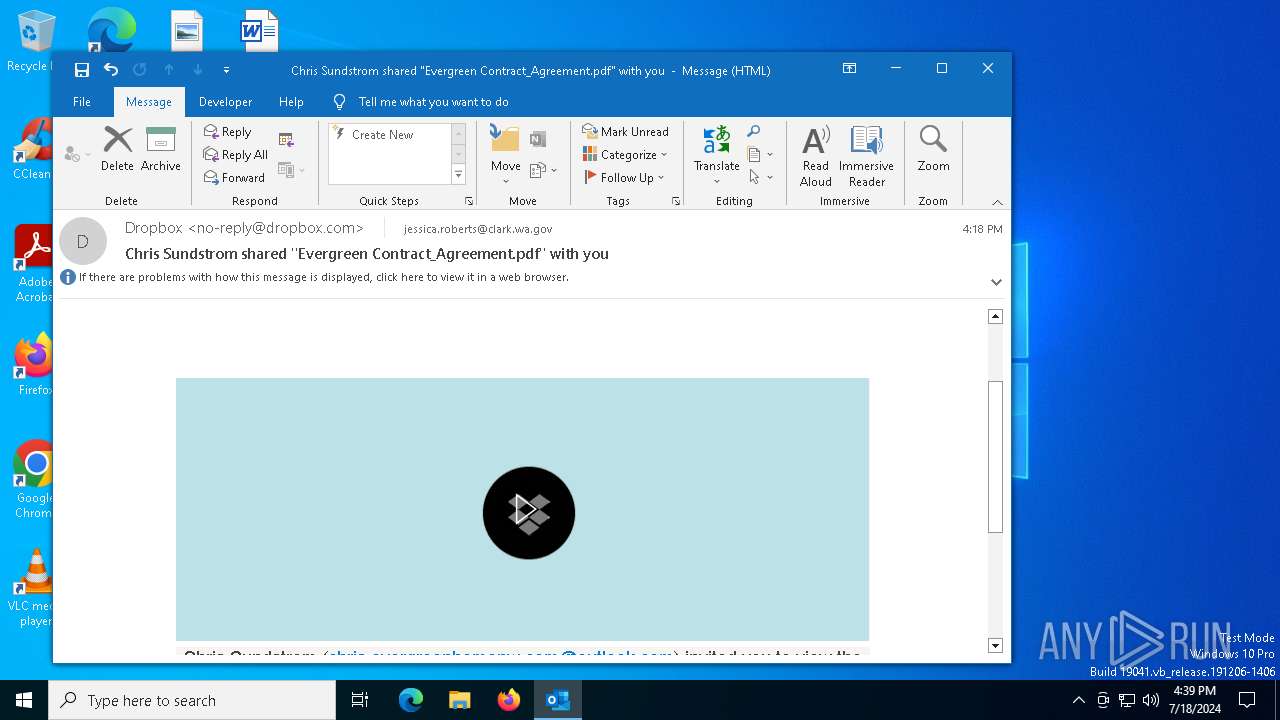Expand the message header chevron

pyautogui.click(x=996, y=282)
